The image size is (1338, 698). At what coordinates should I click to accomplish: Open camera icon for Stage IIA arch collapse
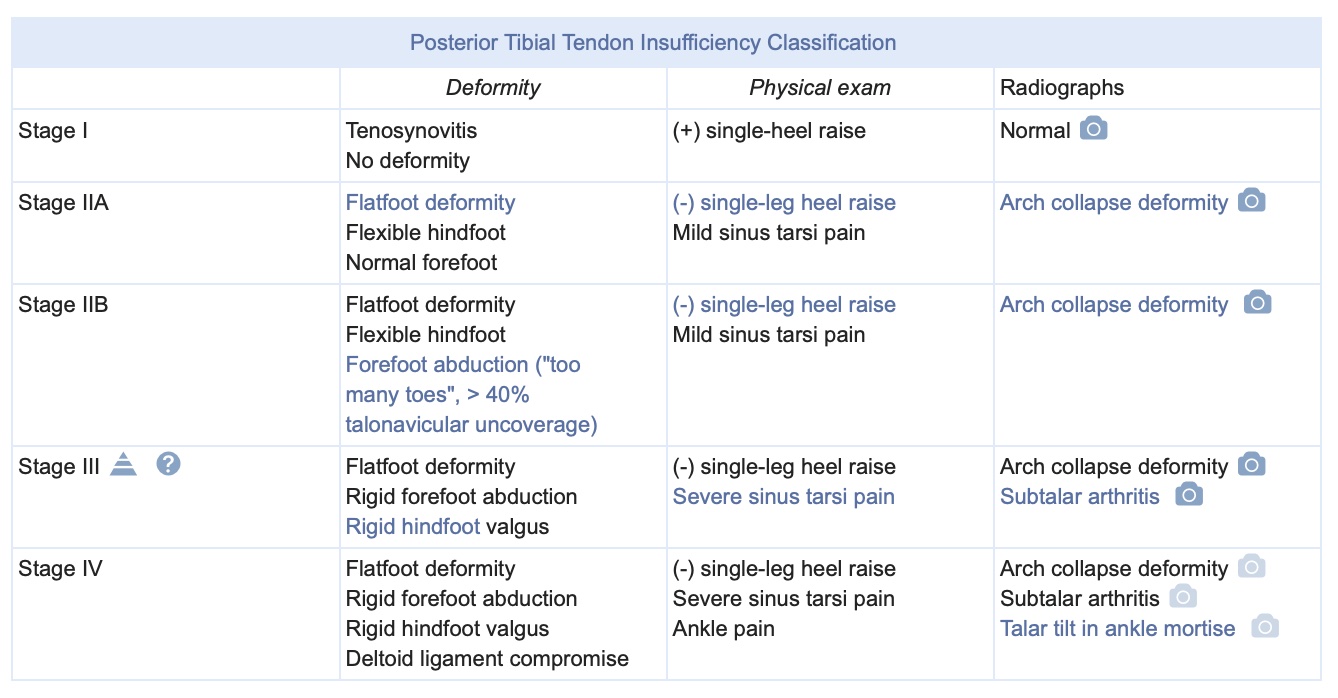point(1251,201)
